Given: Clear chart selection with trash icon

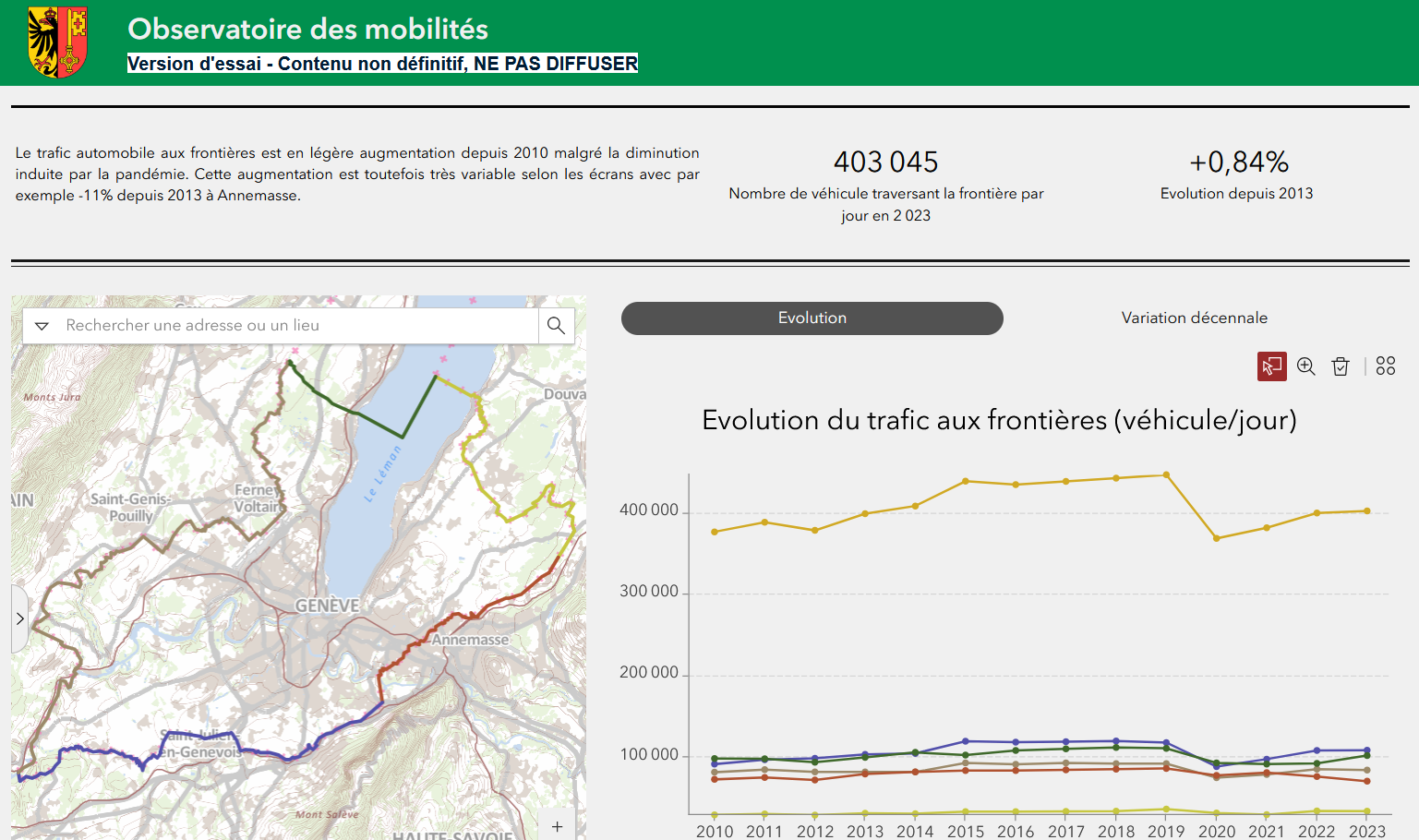Looking at the screenshot, I should pos(1341,366).
